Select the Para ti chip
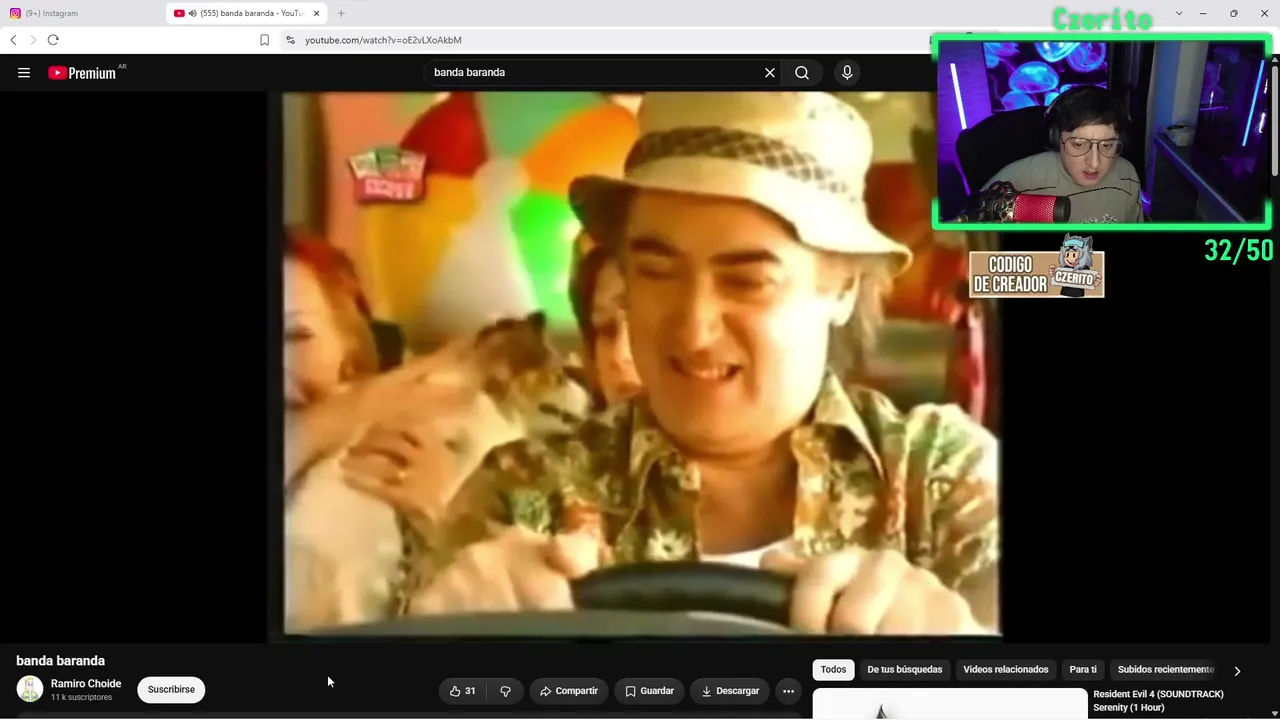The width and height of the screenshot is (1280, 720). (1083, 670)
